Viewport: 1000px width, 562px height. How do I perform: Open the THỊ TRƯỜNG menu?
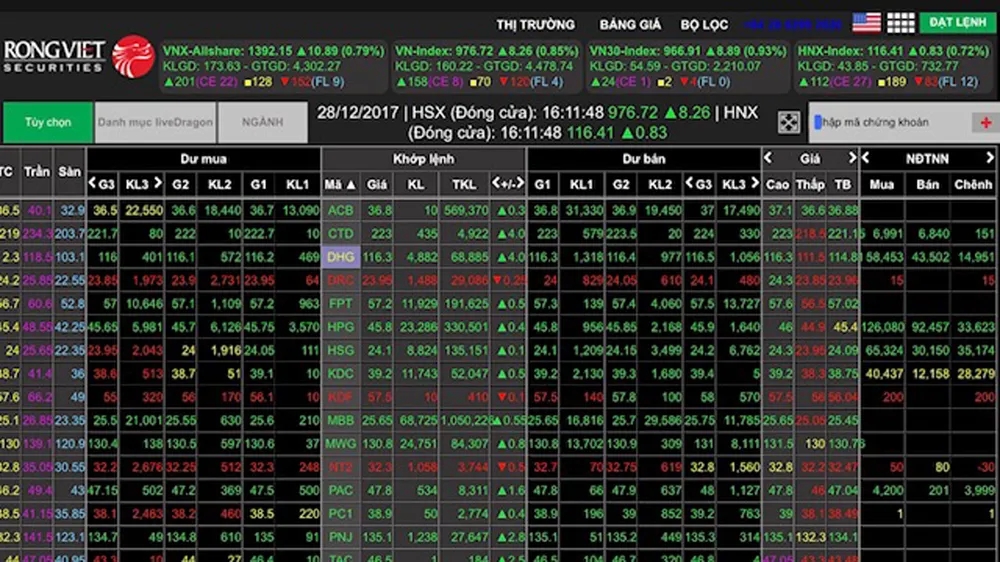536,24
